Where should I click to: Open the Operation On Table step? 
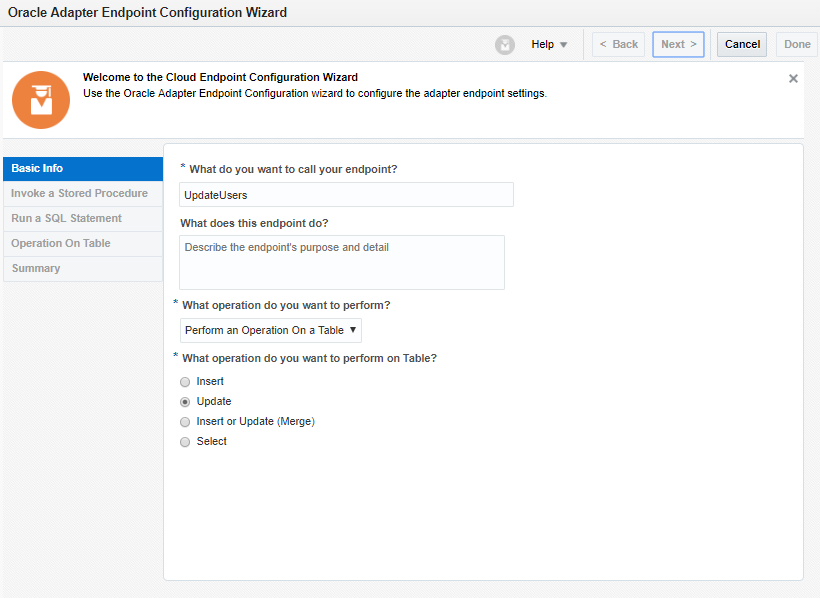pyautogui.click(x=83, y=244)
